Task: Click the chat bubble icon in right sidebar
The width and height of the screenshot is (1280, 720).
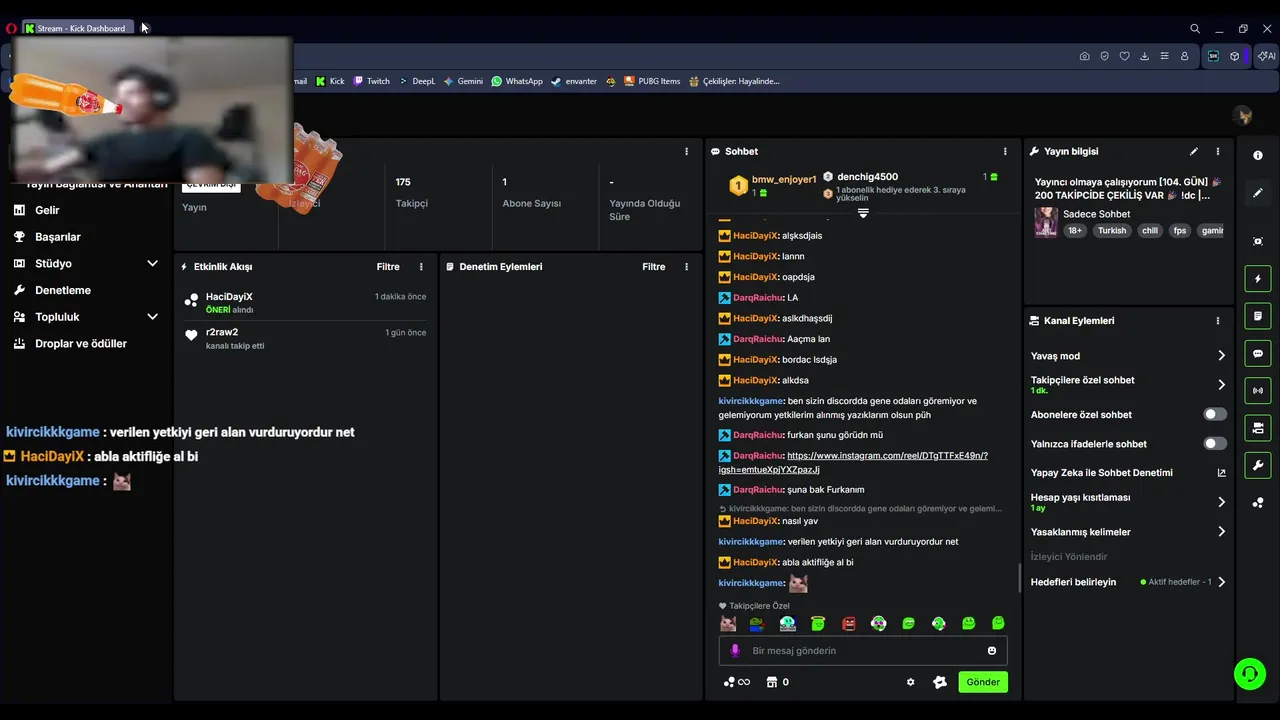Action: [1257, 353]
